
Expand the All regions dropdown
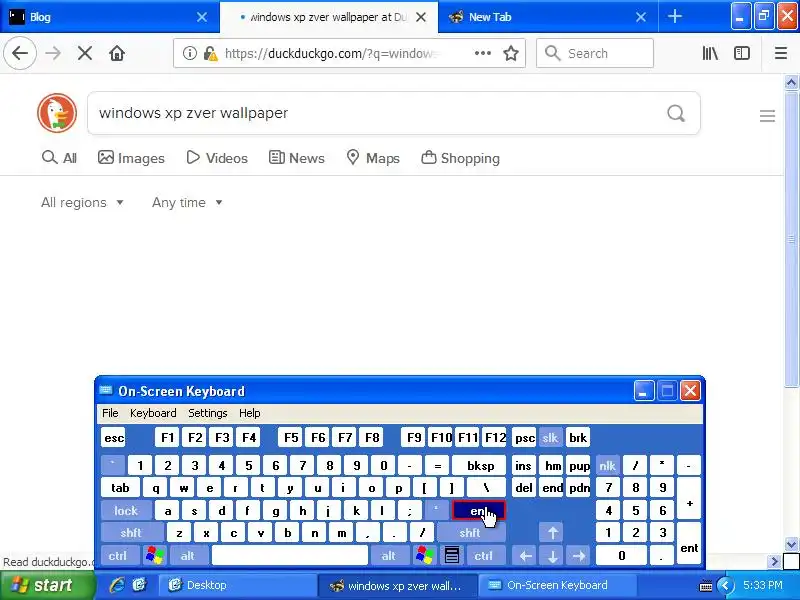click(x=82, y=203)
